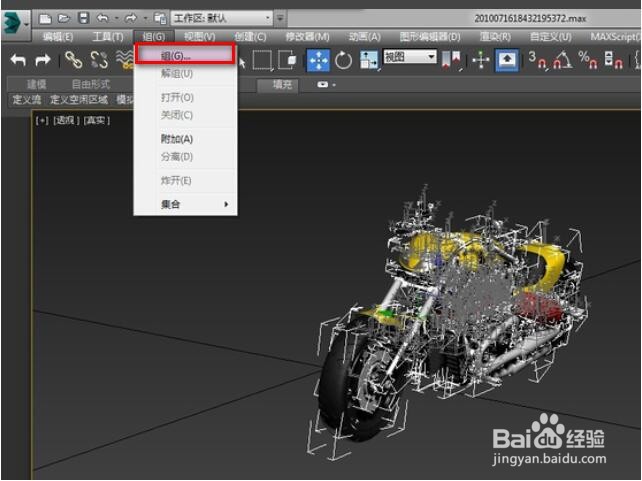Click the Rectangular Selection Region tool
The image size is (642, 481).
tap(262, 60)
